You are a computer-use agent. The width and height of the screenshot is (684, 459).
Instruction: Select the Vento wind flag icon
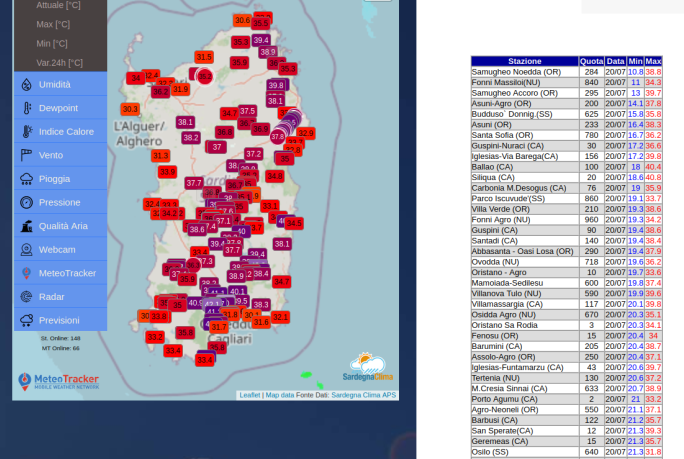click(27, 155)
